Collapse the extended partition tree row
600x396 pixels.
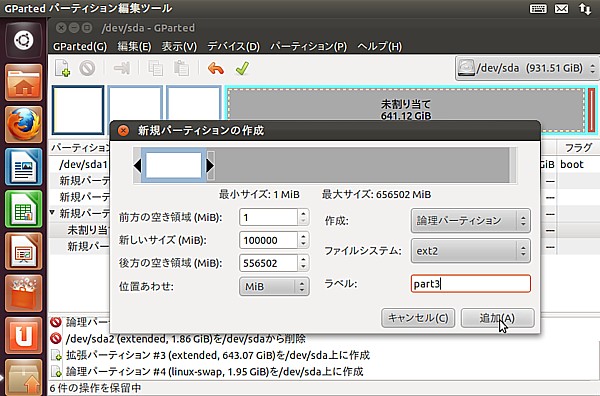(52, 213)
